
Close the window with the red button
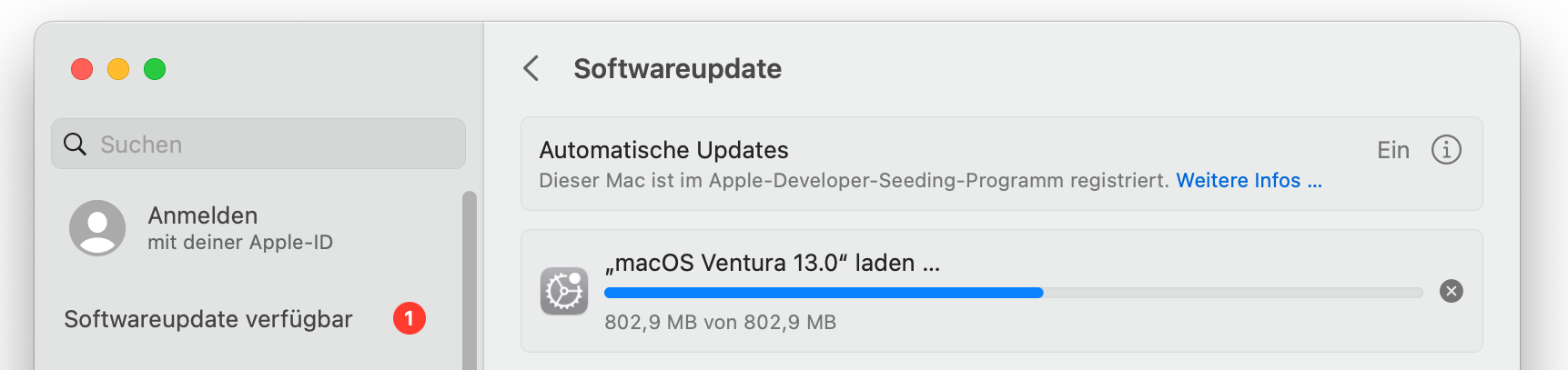82,69
